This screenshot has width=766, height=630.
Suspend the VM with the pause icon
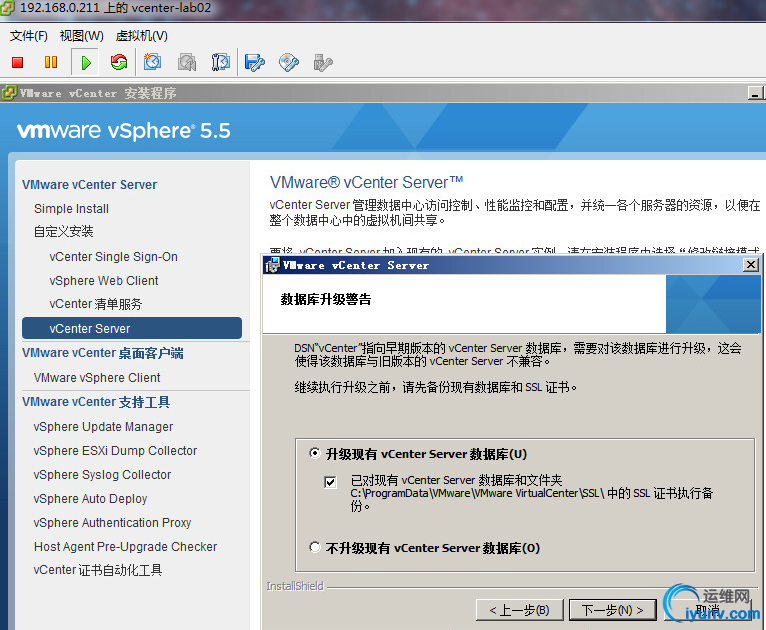[51, 63]
